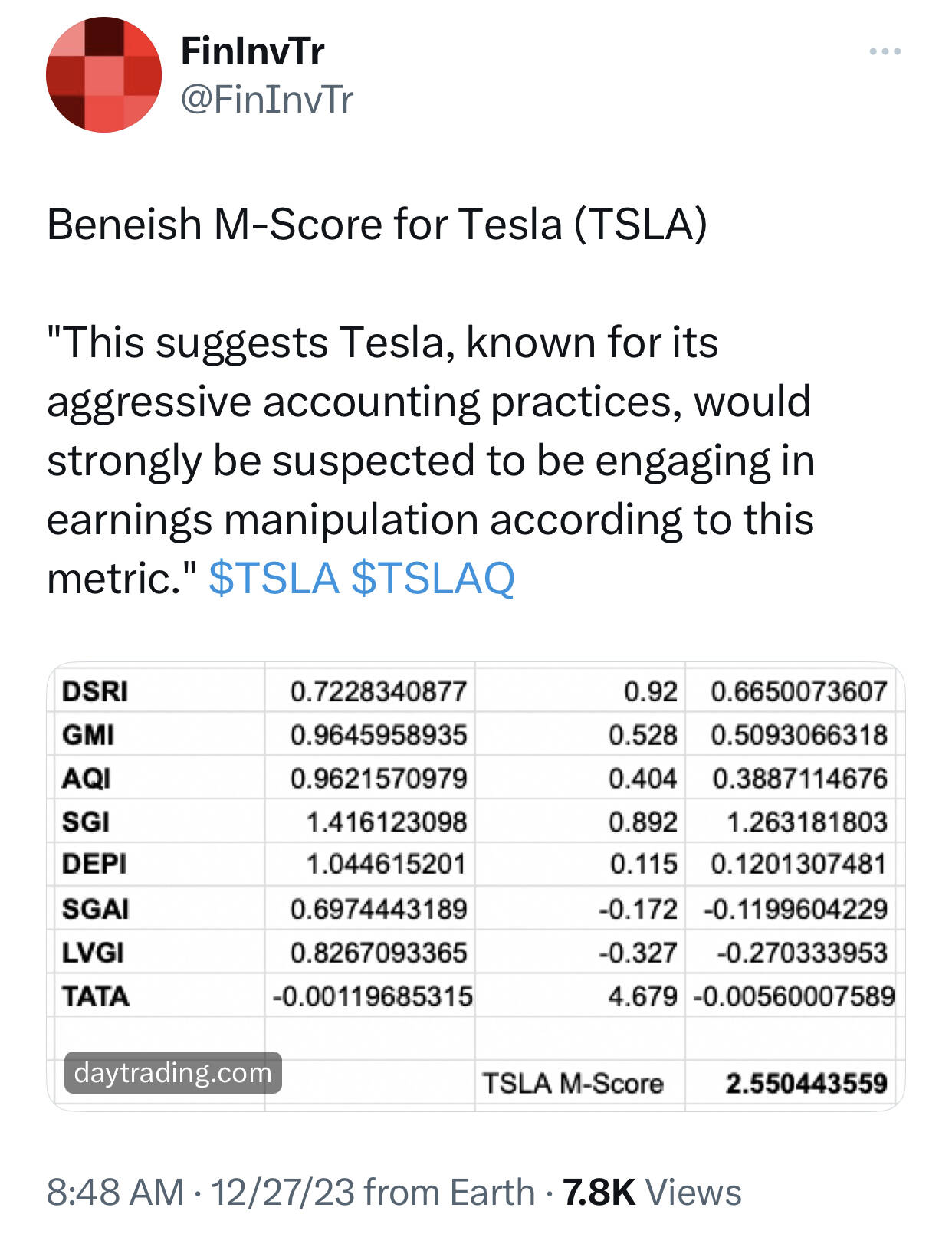Click the GMI row label
Viewport: 952px width, 1237px height.
click(x=88, y=735)
